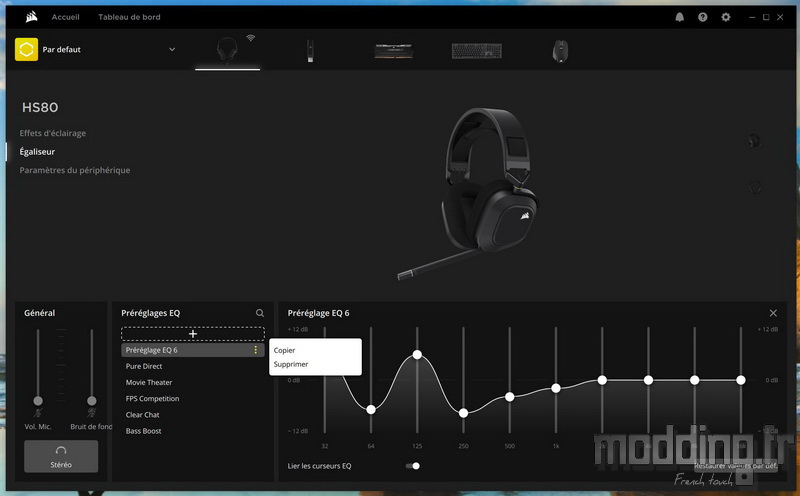The height and width of the screenshot is (496, 800).
Task: Go to the Accueil tab
Action: (65, 17)
